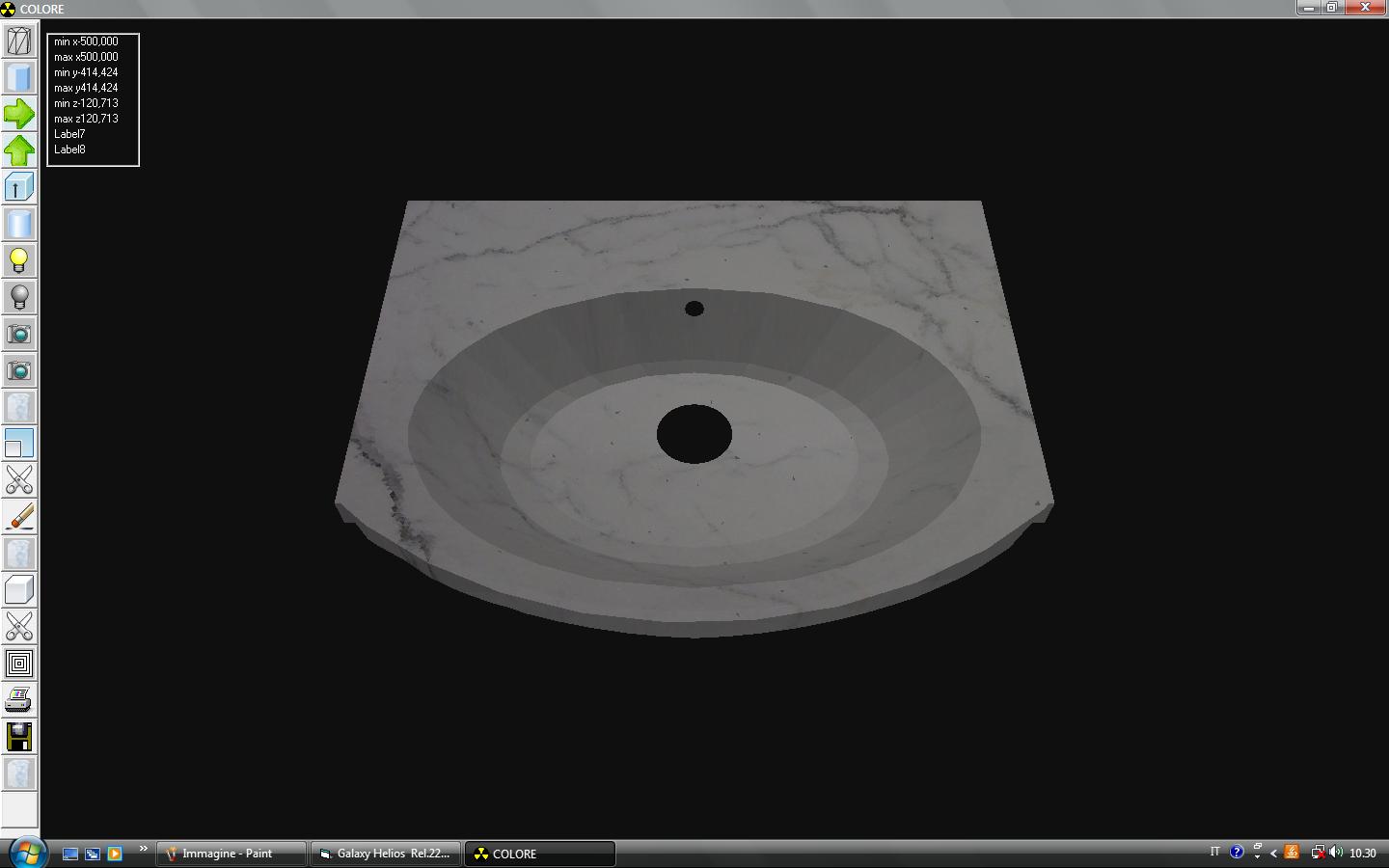This screenshot has width=1389, height=868.
Task: Click the 'min x-500,000' label
Action: tap(86, 41)
